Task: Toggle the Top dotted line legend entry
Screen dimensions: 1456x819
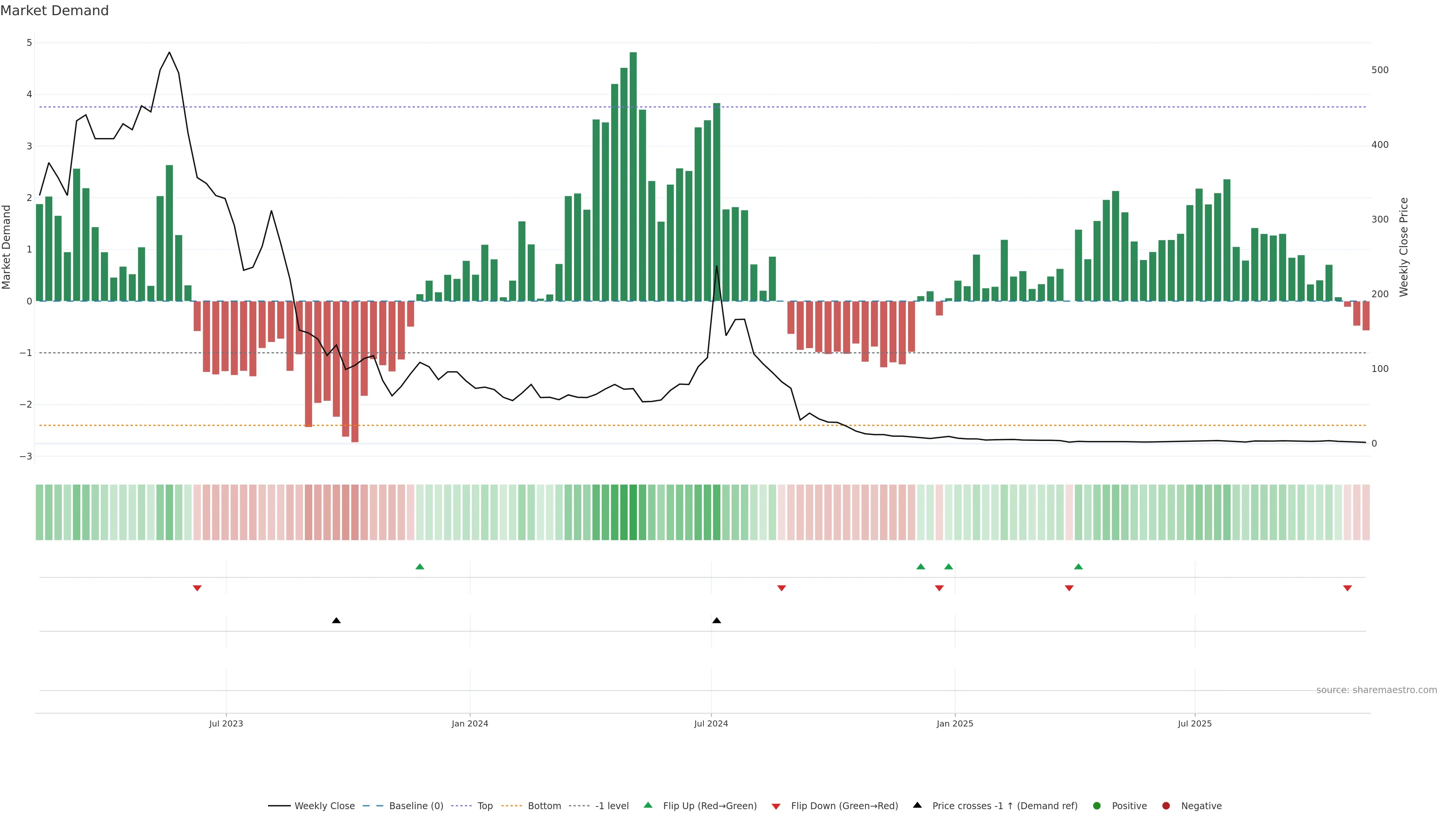Action: coord(485,805)
